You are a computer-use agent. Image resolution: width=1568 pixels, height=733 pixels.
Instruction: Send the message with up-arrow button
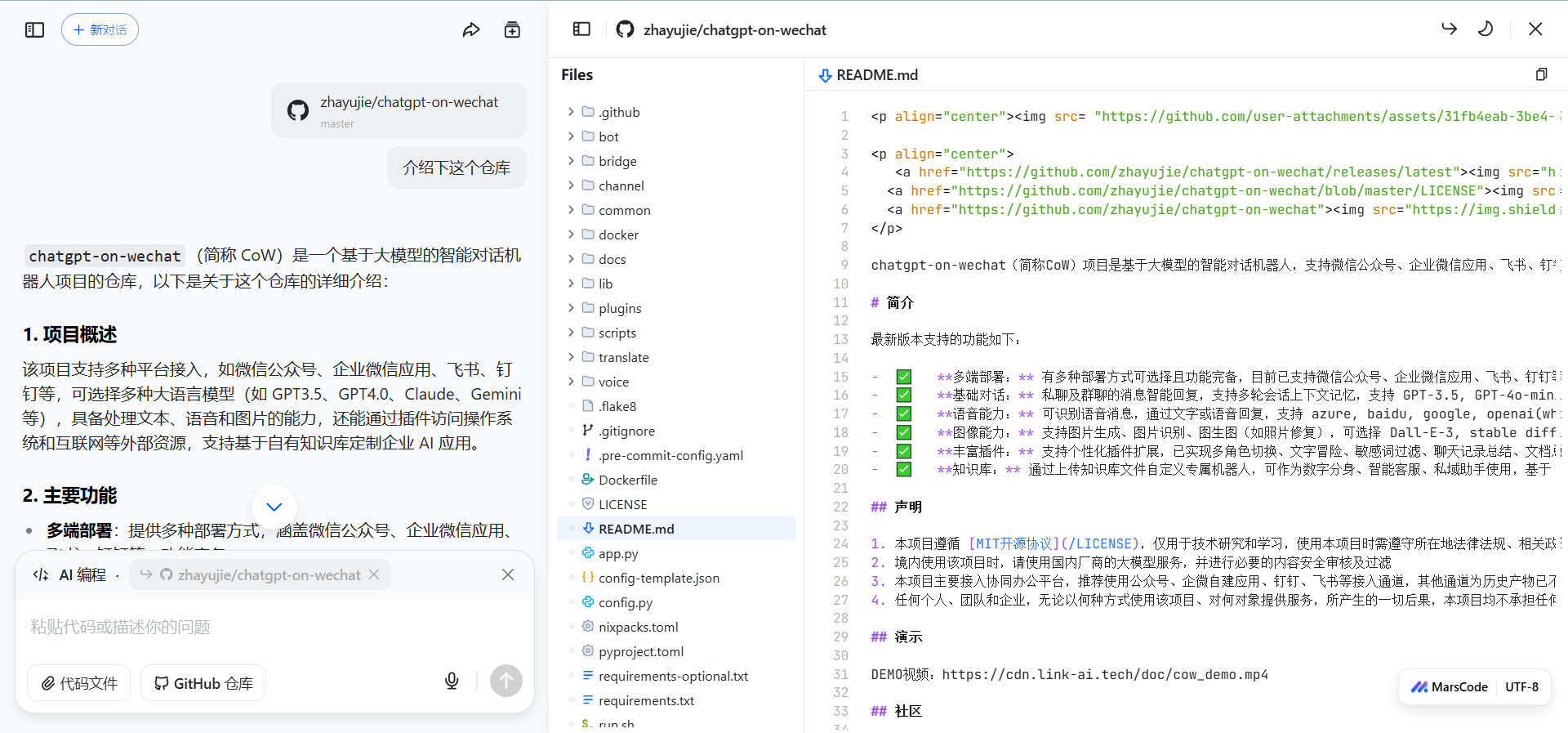pos(506,681)
